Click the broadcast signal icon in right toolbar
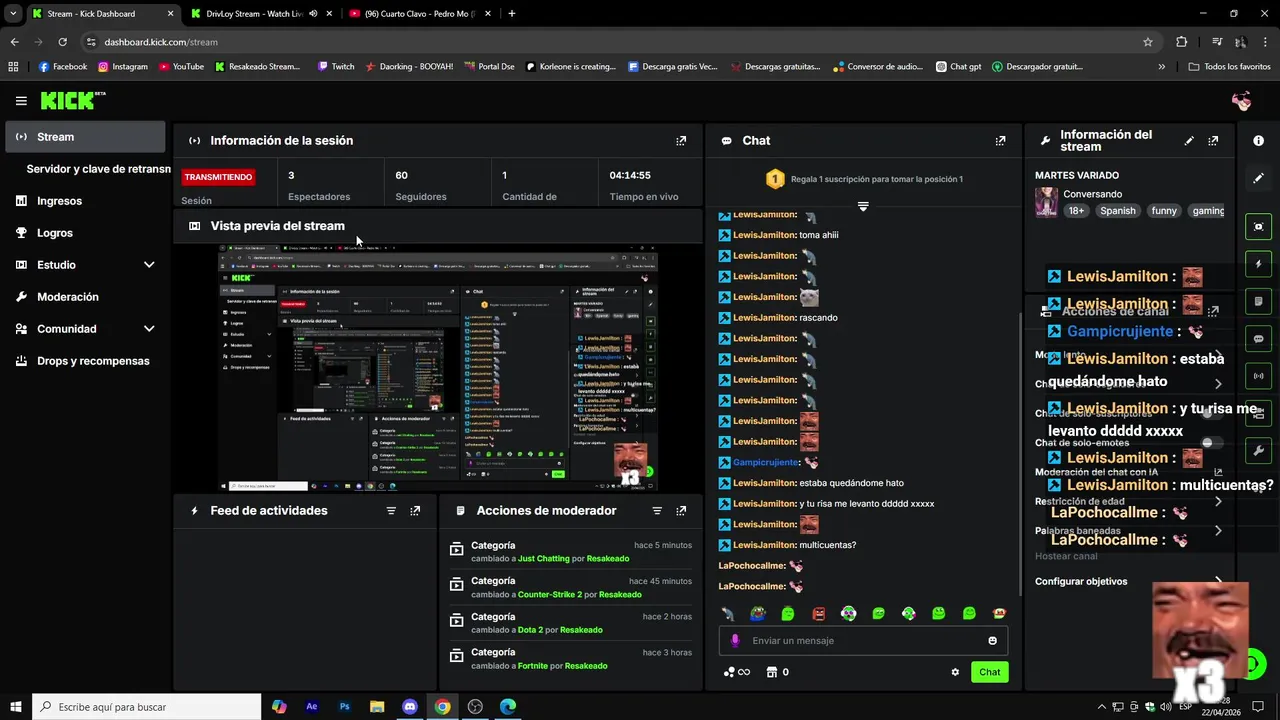 (1259, 376)
